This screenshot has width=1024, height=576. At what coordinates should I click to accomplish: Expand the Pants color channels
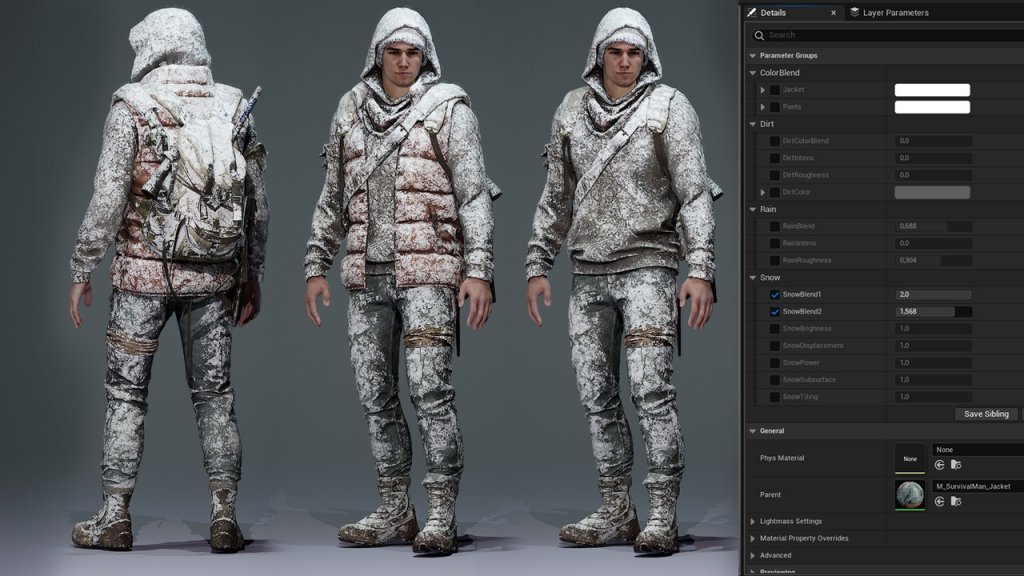pyautogui.click(x=763, y=107)
